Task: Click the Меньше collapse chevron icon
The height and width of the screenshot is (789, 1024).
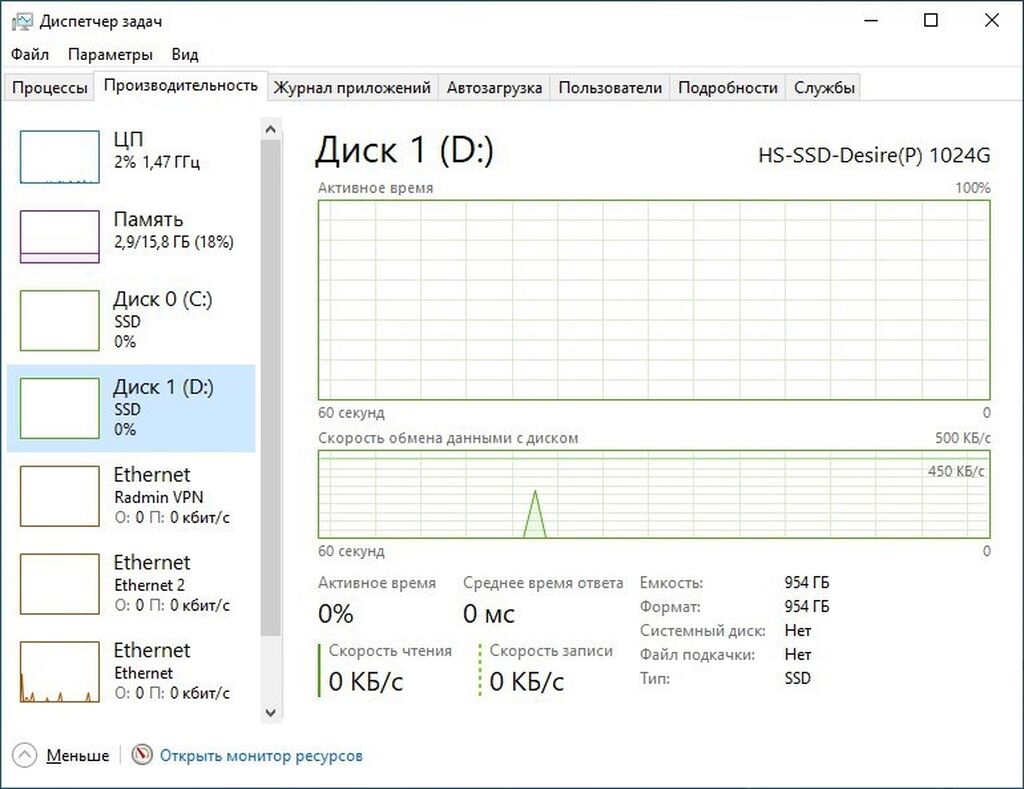Action: click(25, 756)
